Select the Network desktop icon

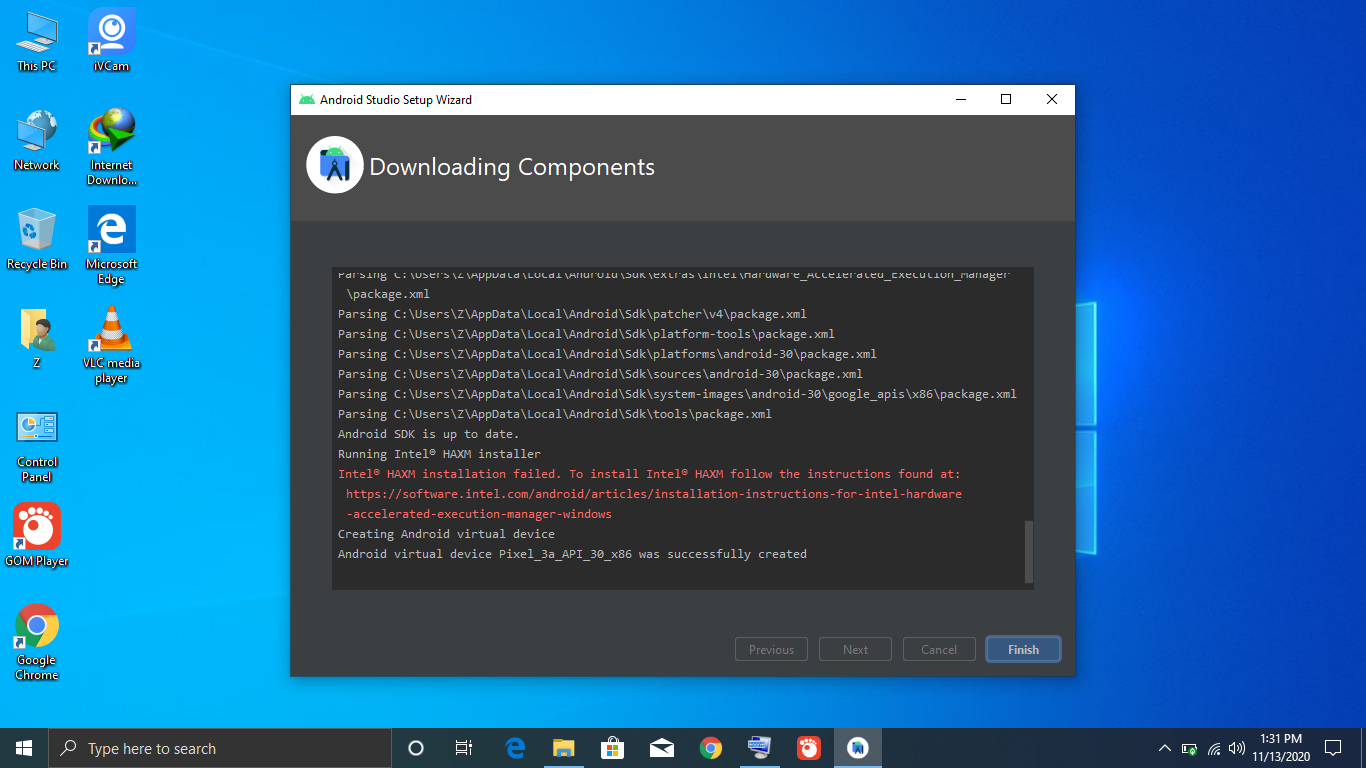click(37, 140)
